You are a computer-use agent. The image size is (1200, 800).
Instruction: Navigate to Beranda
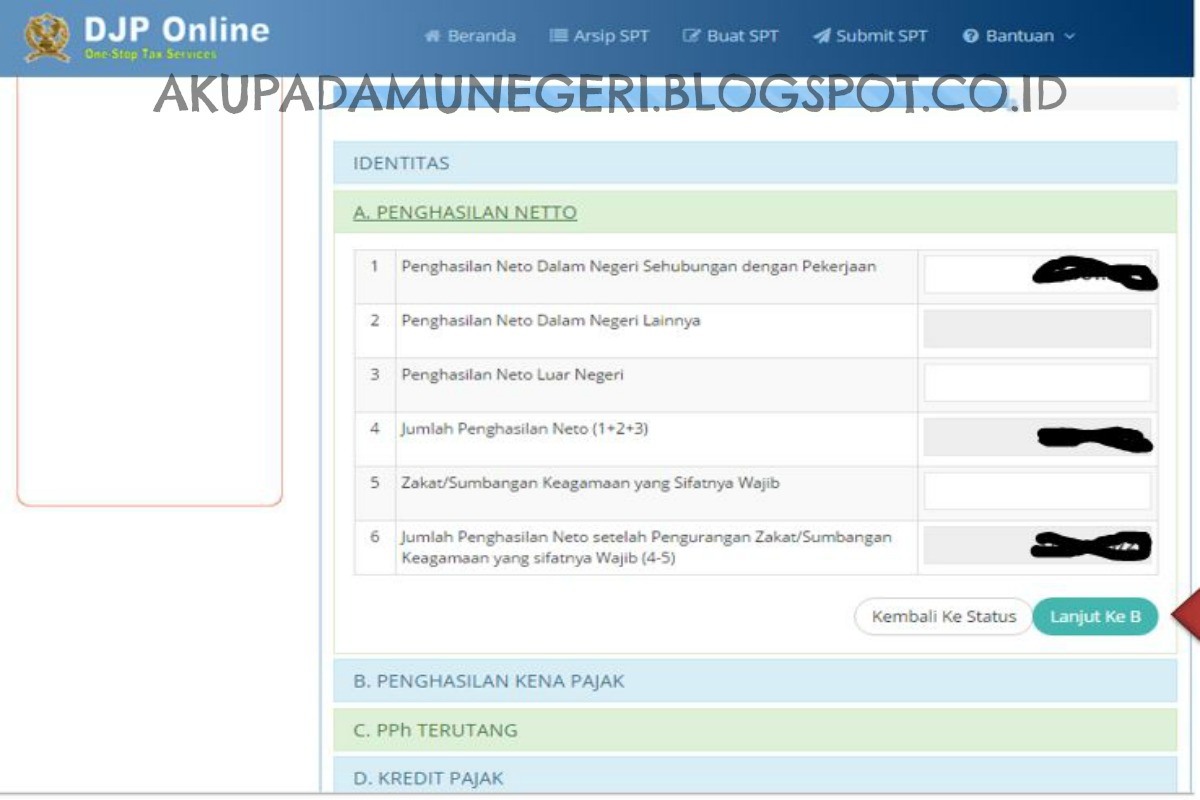point(482,34)
